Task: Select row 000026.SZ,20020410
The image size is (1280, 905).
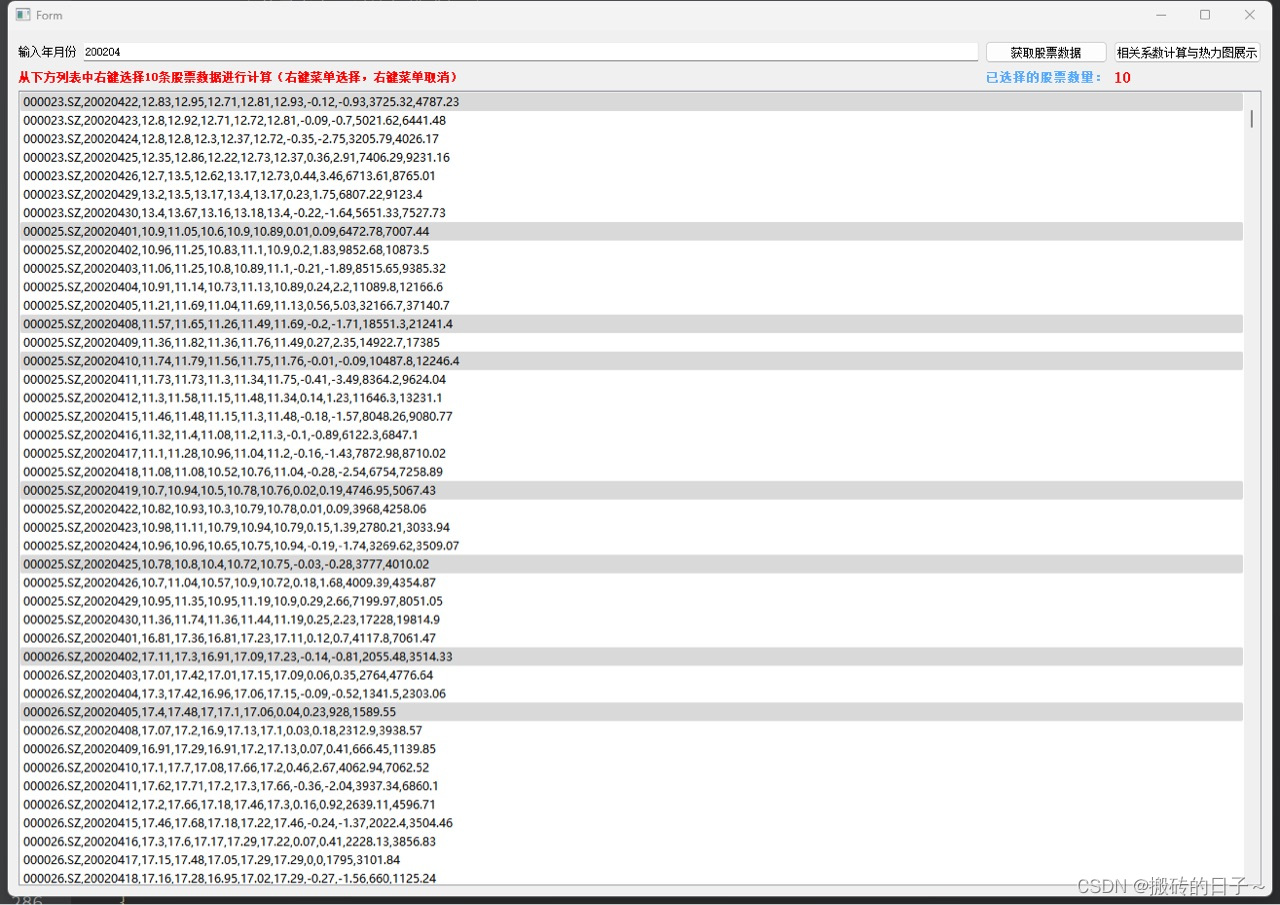Action: (x=631, y=768)
